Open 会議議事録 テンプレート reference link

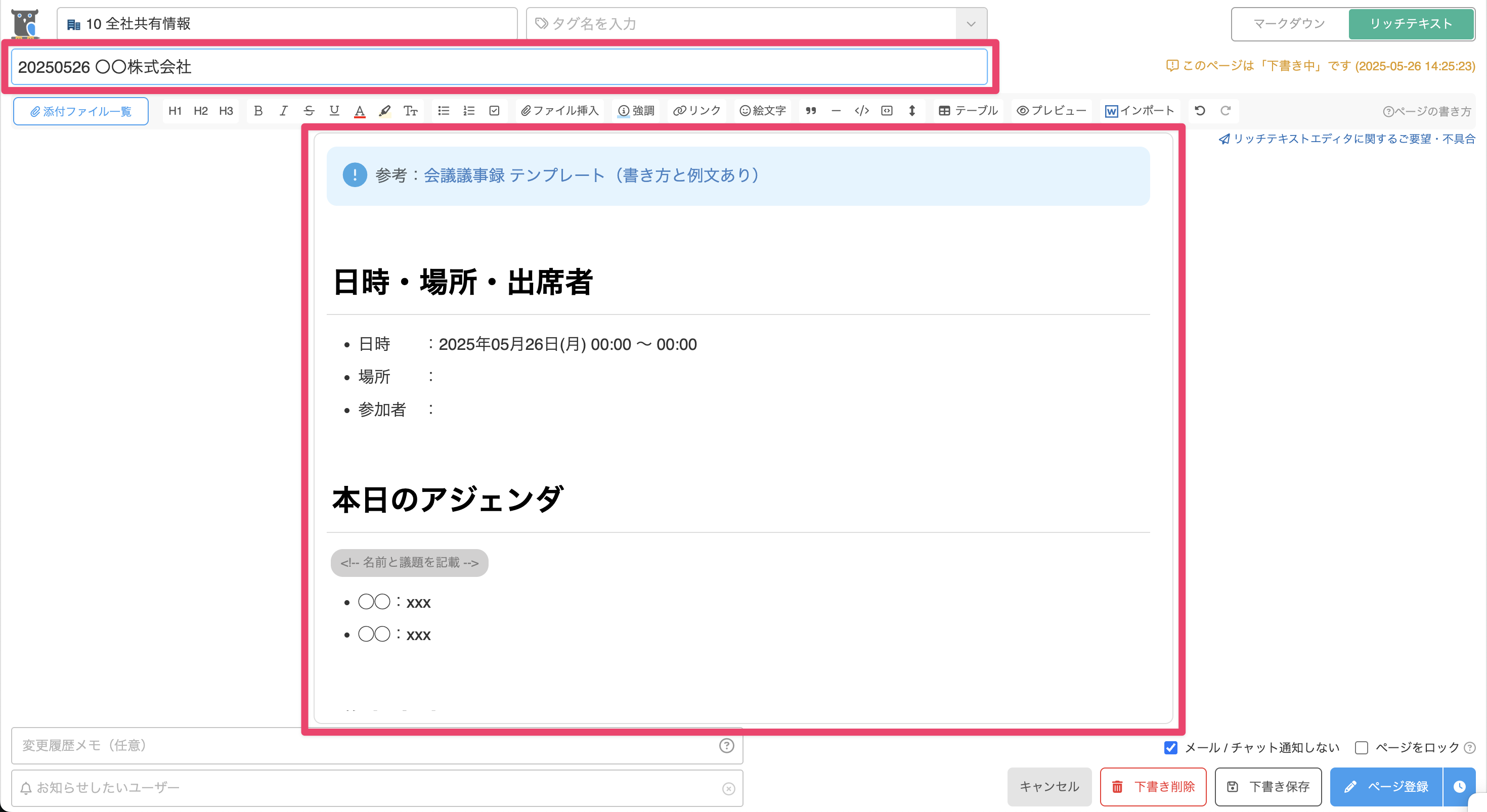(591, 175)
